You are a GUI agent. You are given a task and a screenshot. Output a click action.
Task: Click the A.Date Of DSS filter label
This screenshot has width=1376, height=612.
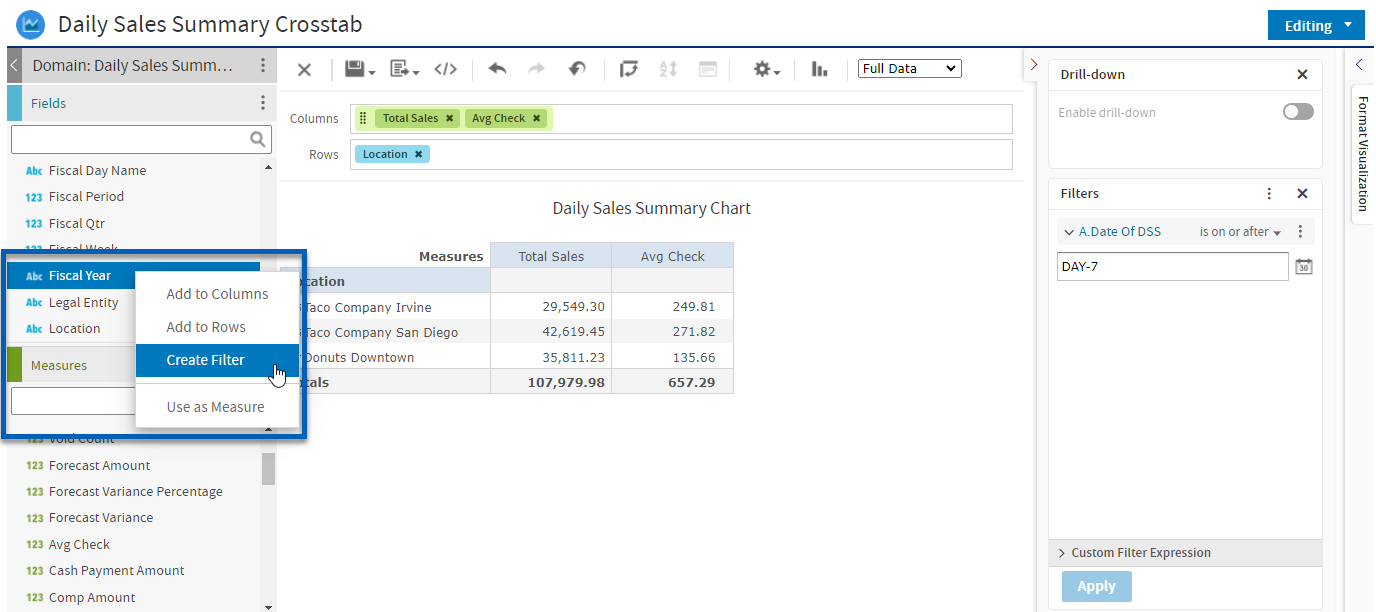pyautogui.click(x=1120, y=232)
